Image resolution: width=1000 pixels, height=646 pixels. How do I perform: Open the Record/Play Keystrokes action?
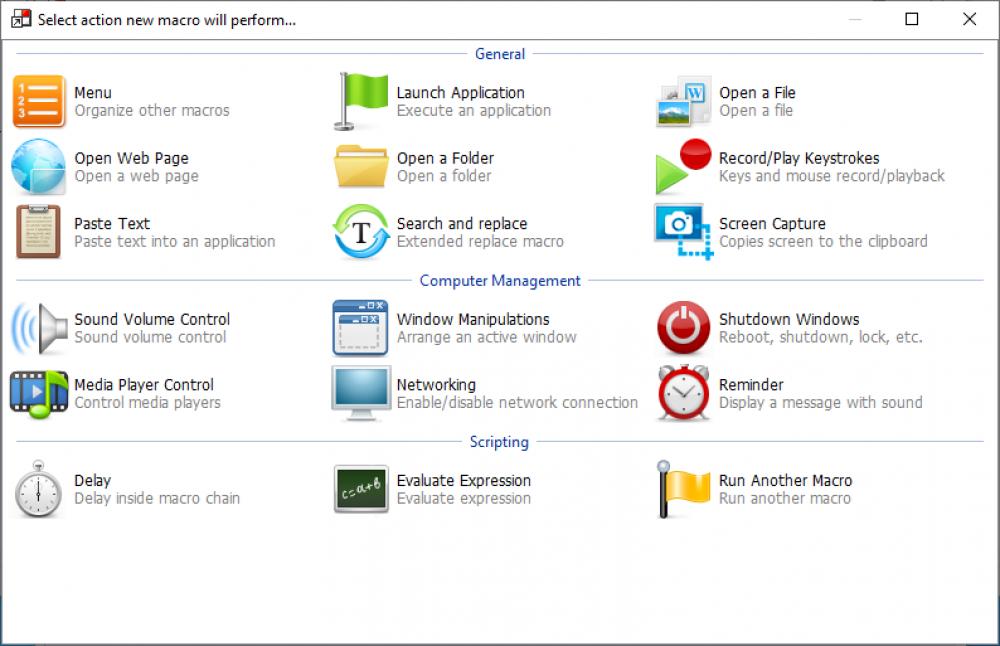coord(682,166)
